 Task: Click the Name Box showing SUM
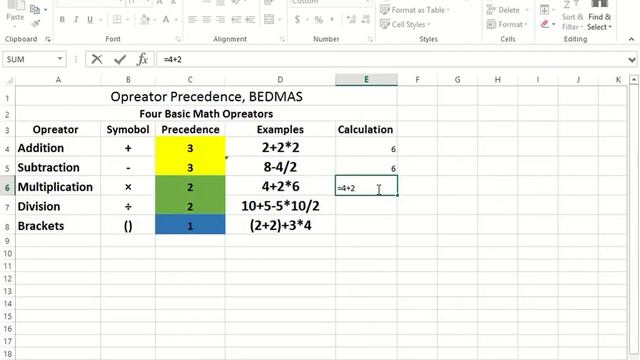(29, 59)
